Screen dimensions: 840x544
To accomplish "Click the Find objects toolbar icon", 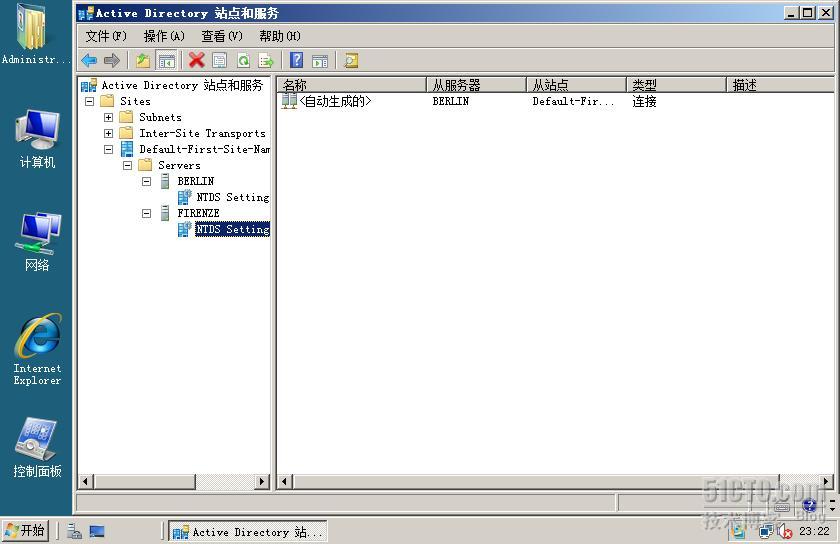I will pos(351,61).
